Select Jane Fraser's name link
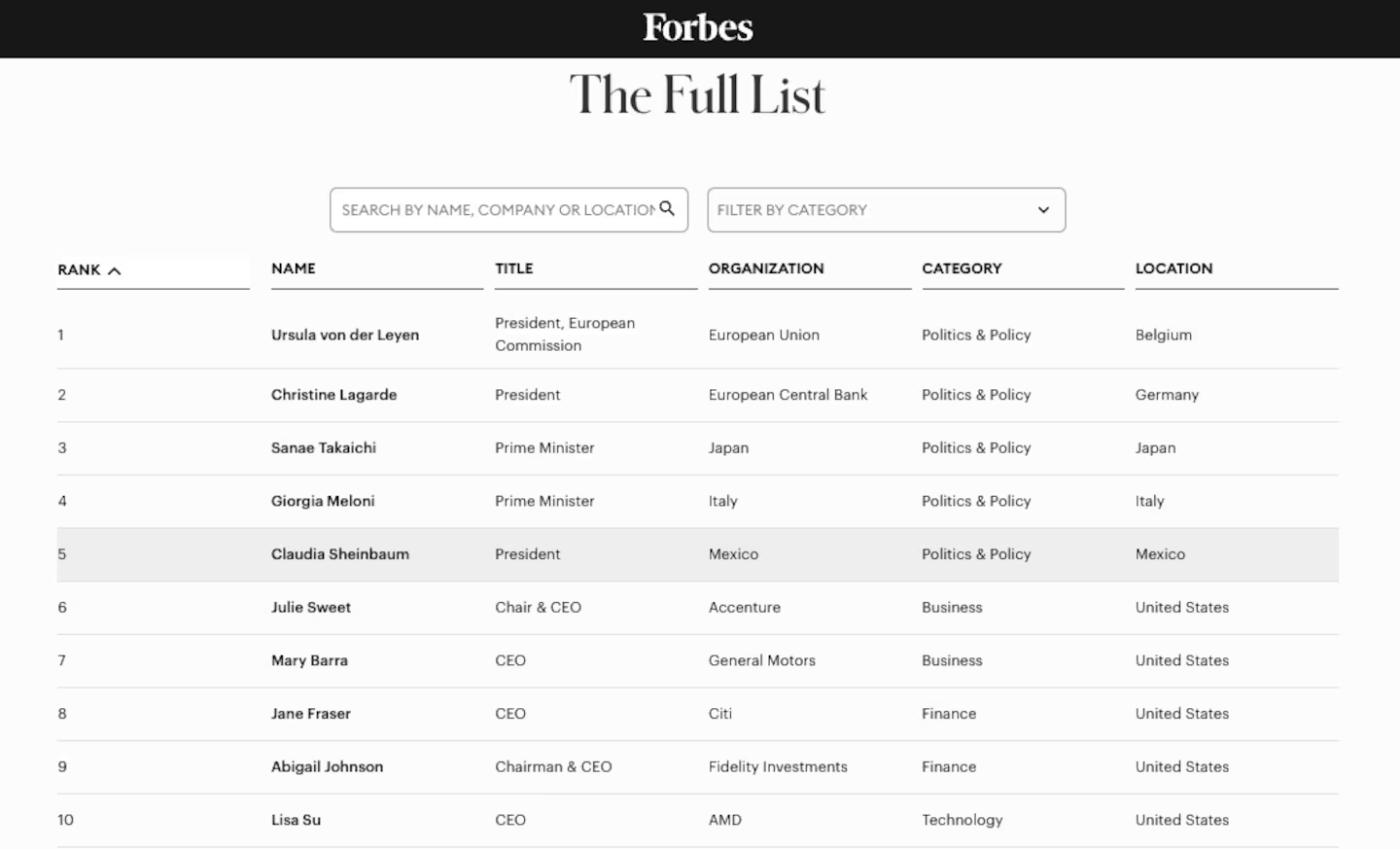This screenshot has width=1400, height=849. [311, 714]
